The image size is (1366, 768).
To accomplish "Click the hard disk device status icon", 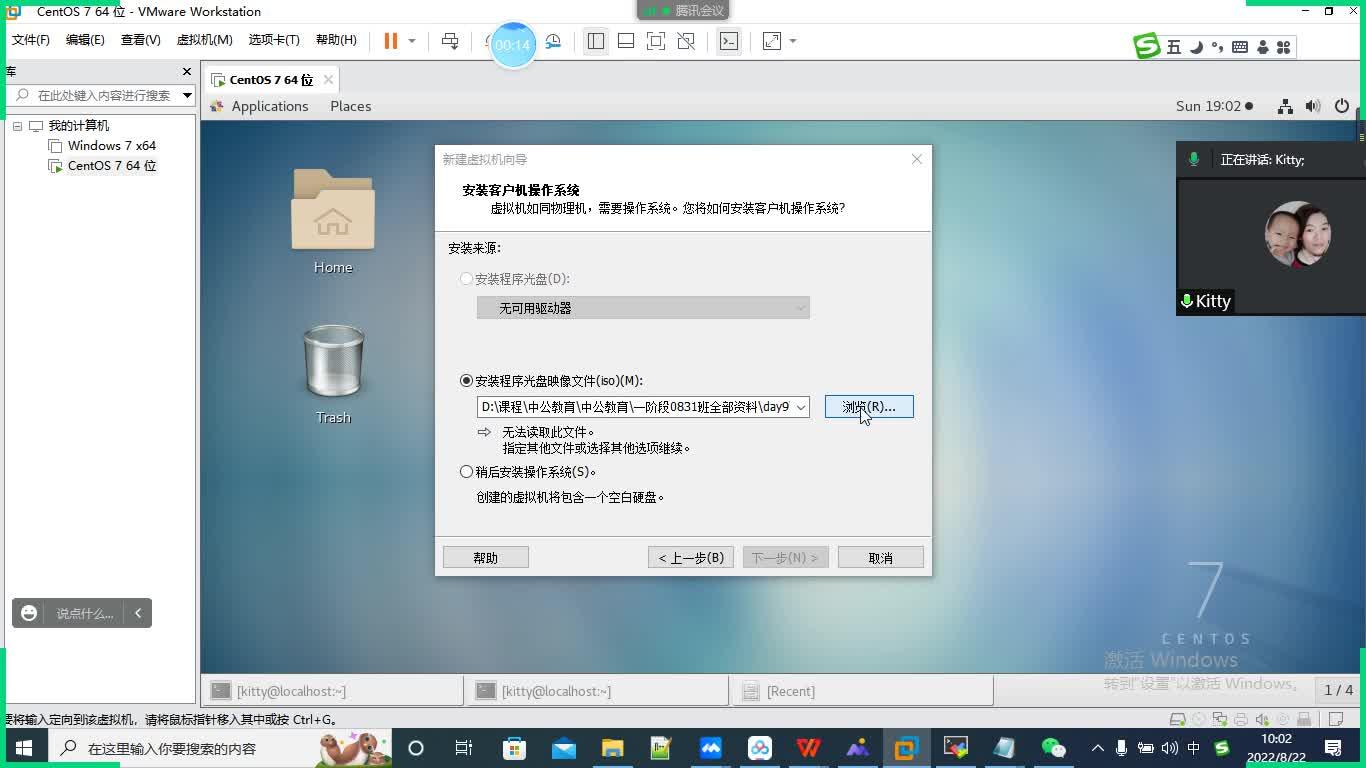I will click(x=1180, y=719).
